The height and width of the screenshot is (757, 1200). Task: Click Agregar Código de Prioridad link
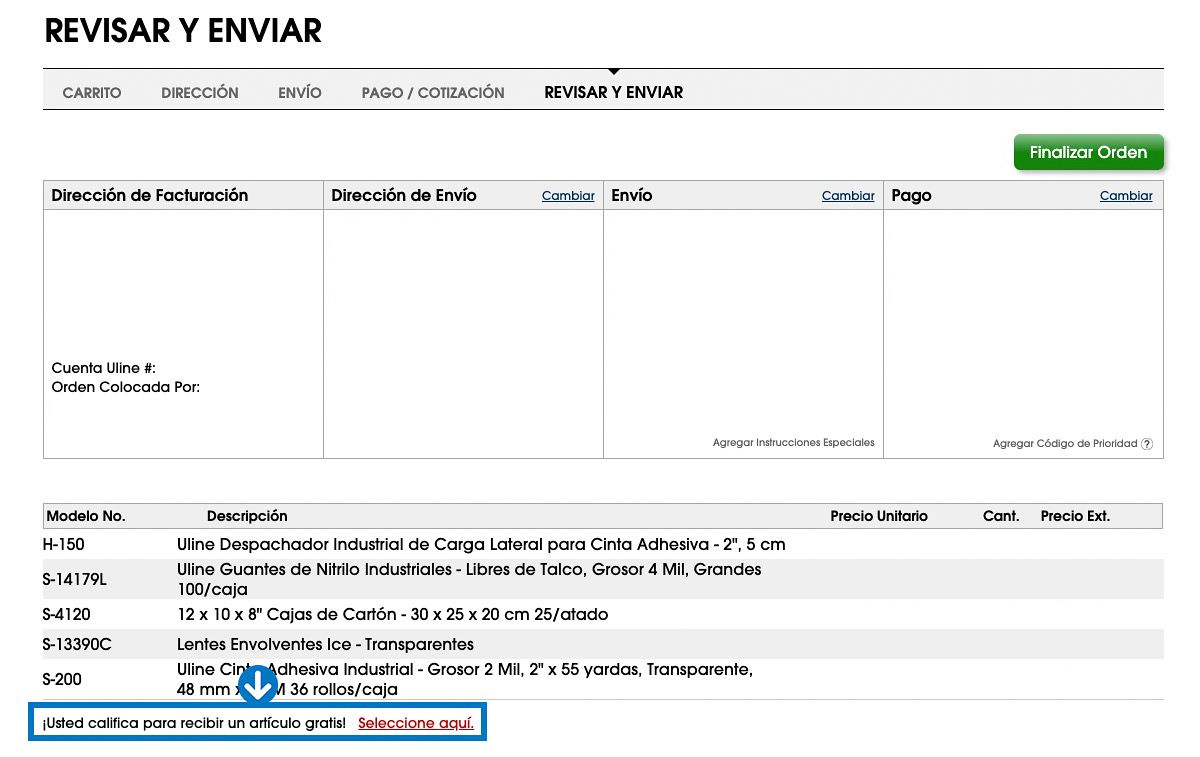(1065, 443)
